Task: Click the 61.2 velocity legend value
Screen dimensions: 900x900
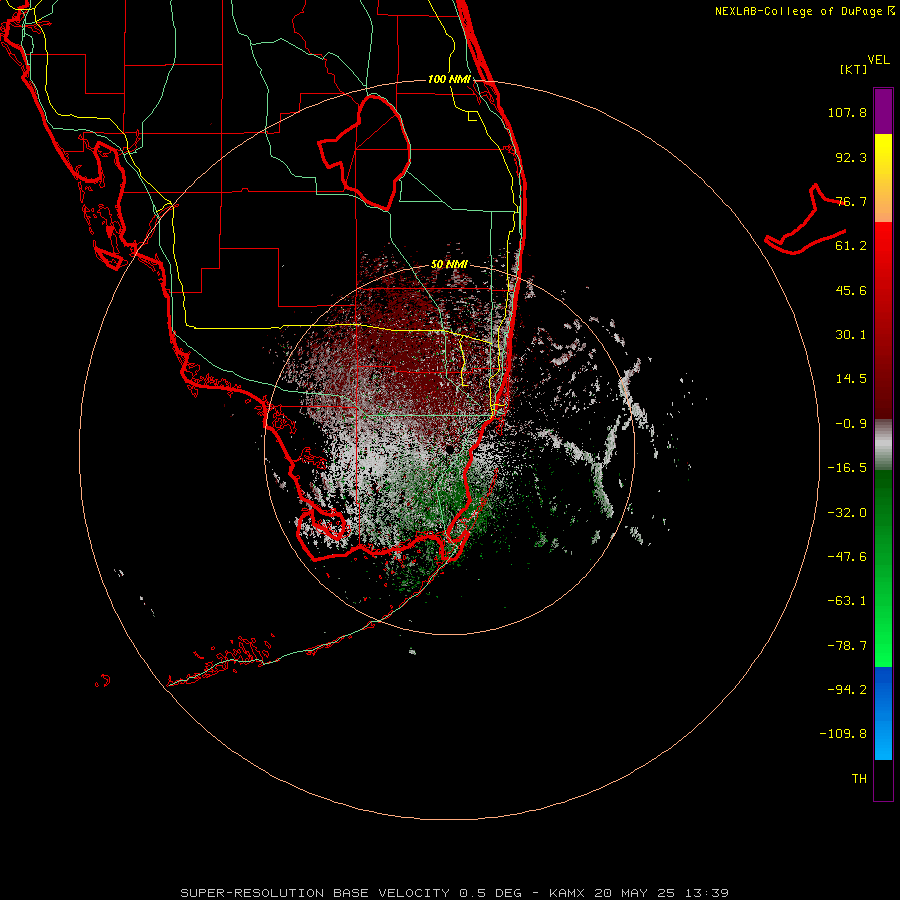Action: [851, 246]
